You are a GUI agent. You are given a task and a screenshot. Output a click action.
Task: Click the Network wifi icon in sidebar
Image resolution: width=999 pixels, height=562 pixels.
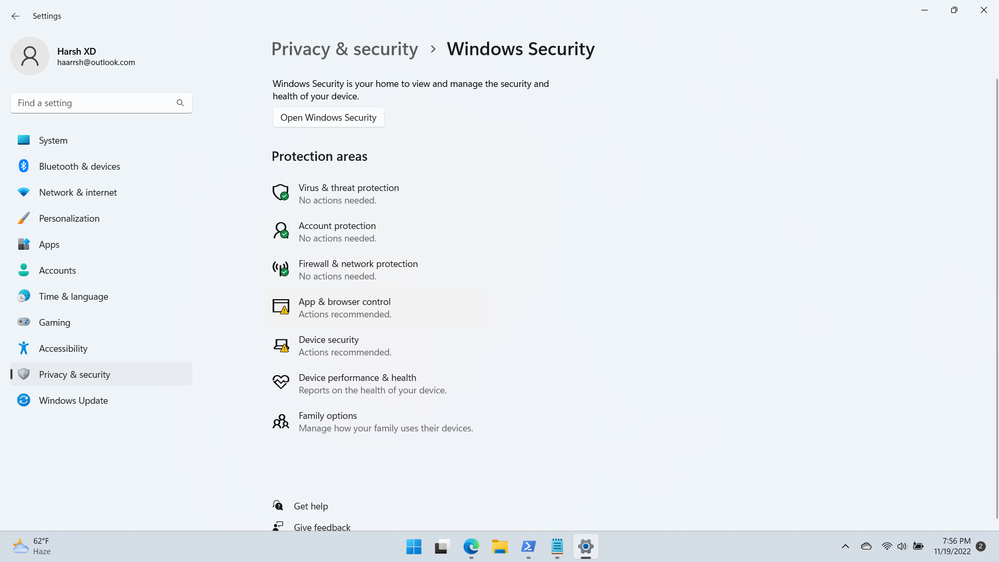pyautogui.click(x=24, y=192)
